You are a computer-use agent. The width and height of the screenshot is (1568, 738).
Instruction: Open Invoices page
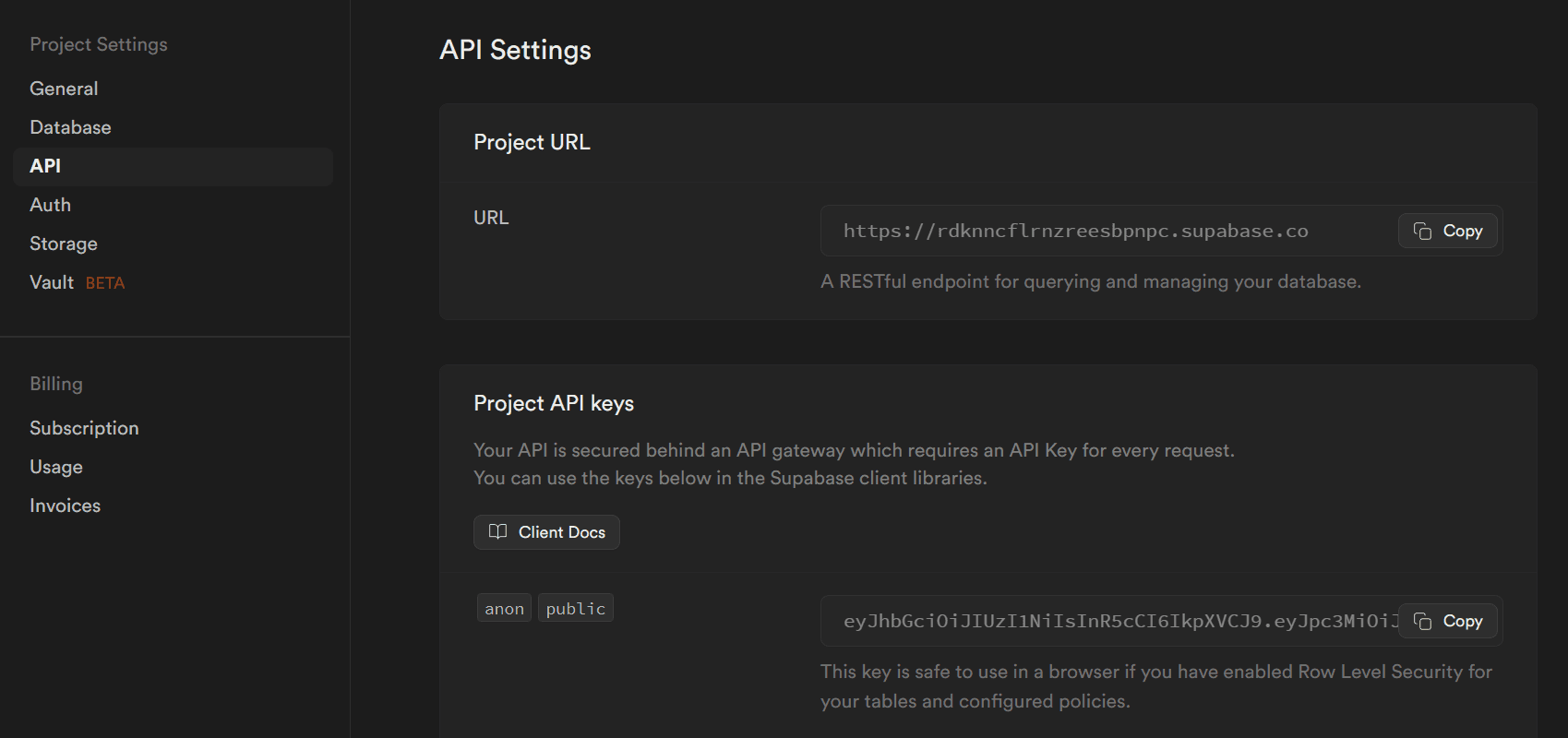coord(65,506)
